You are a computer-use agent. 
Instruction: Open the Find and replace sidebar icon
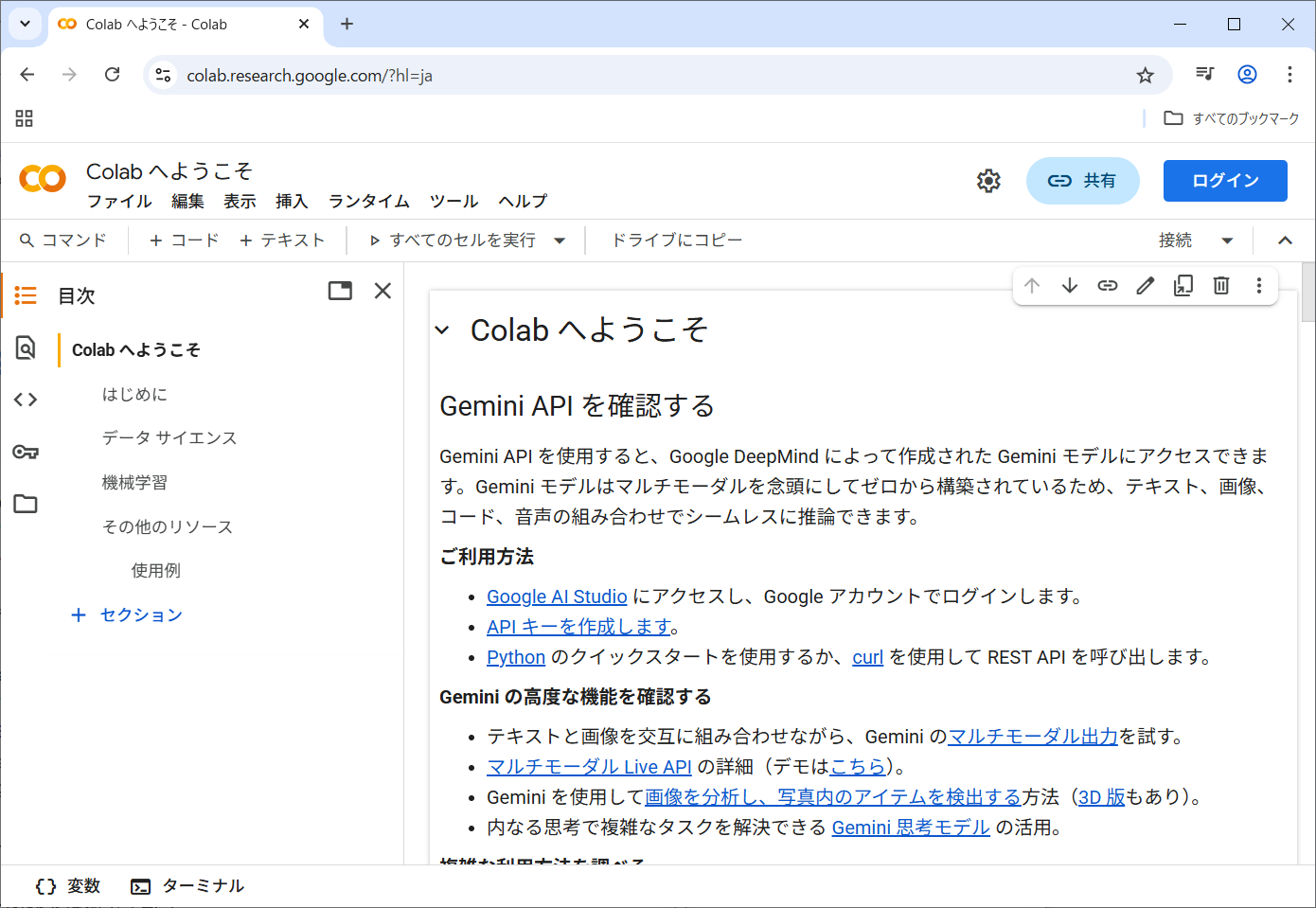[x=26, y=347]
